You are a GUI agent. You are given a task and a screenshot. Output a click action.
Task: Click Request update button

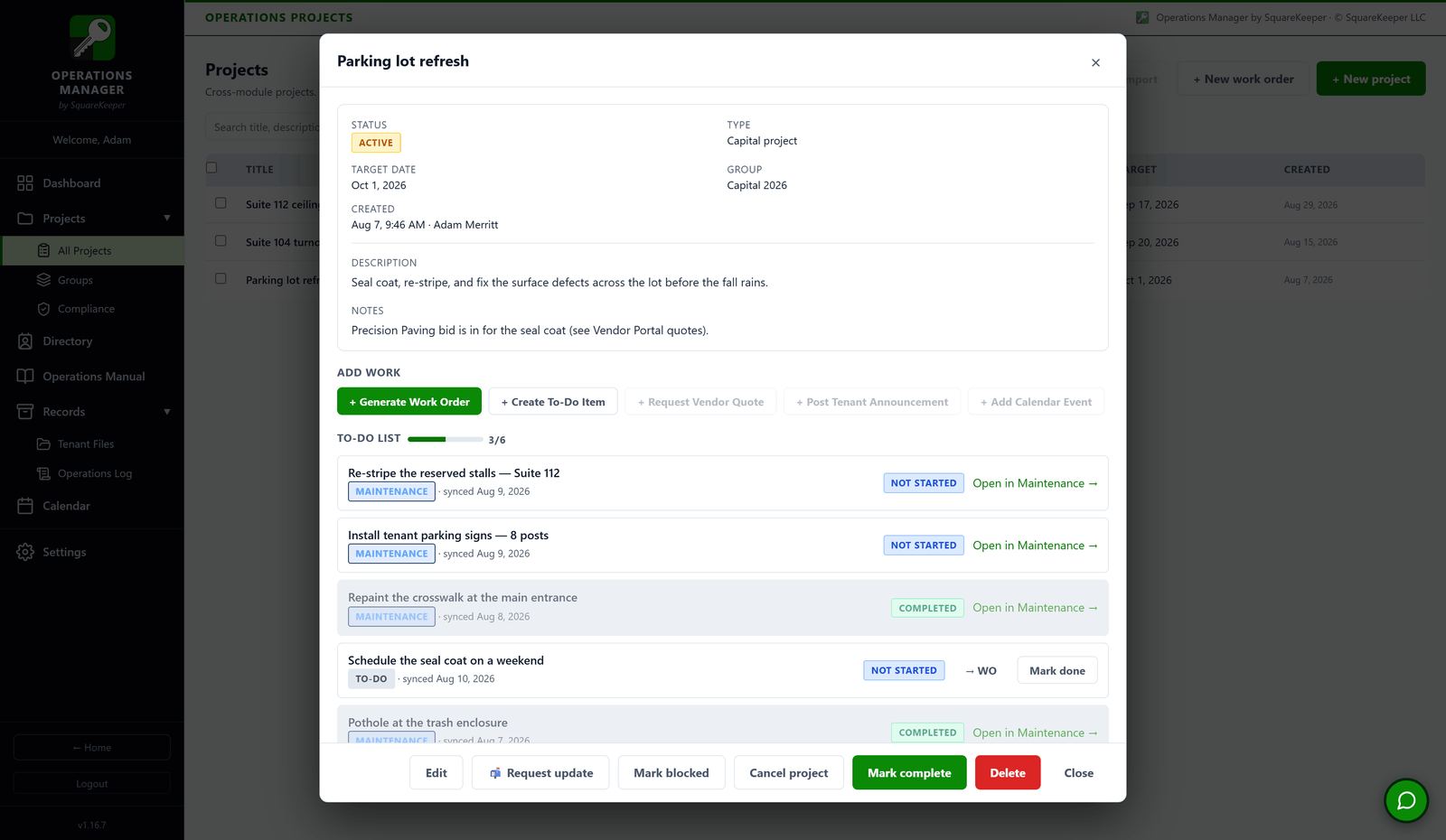pyautogui.click(x=540, y=773)
